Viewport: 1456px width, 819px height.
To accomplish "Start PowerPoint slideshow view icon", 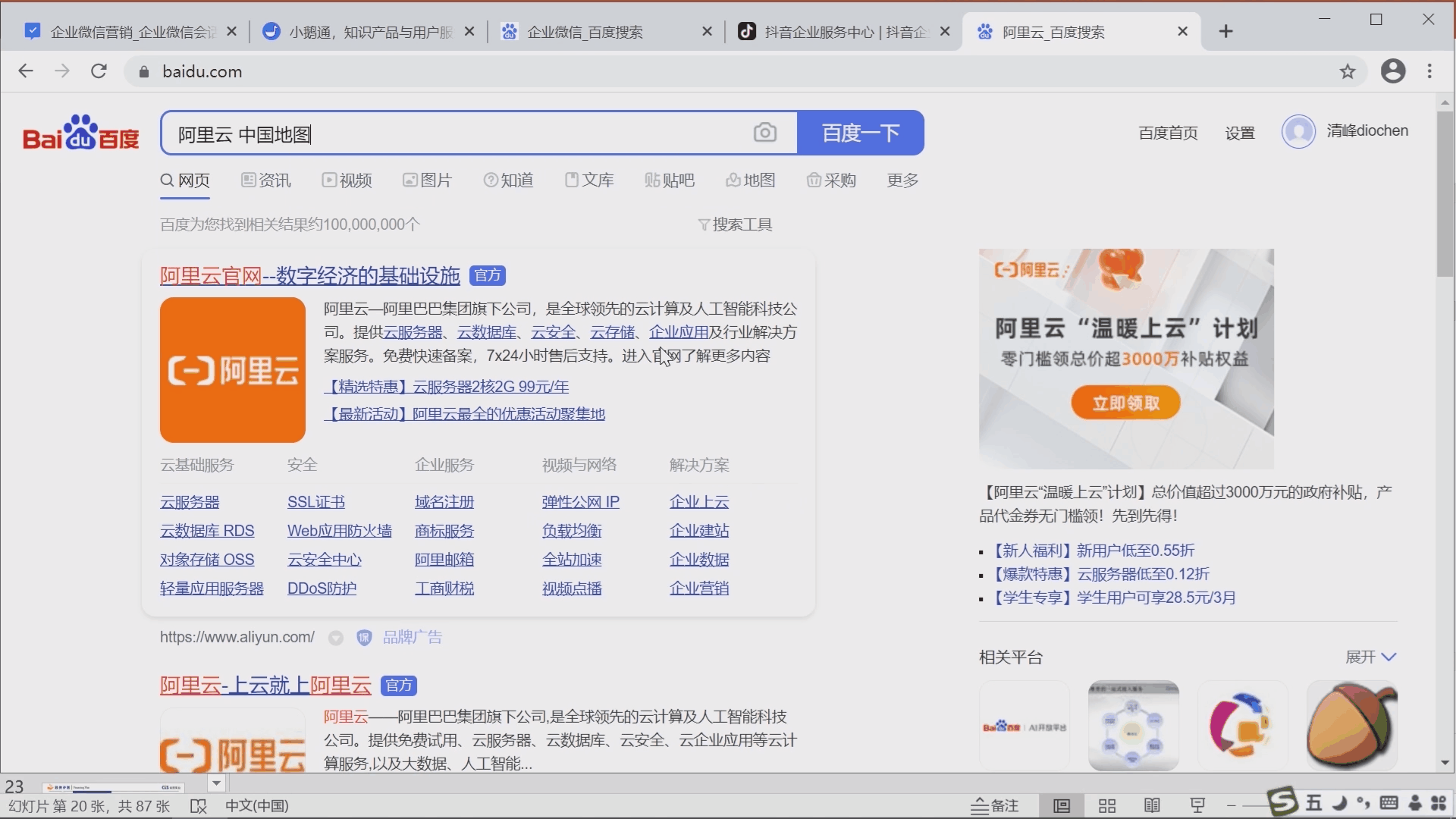I will [1197, 806].
